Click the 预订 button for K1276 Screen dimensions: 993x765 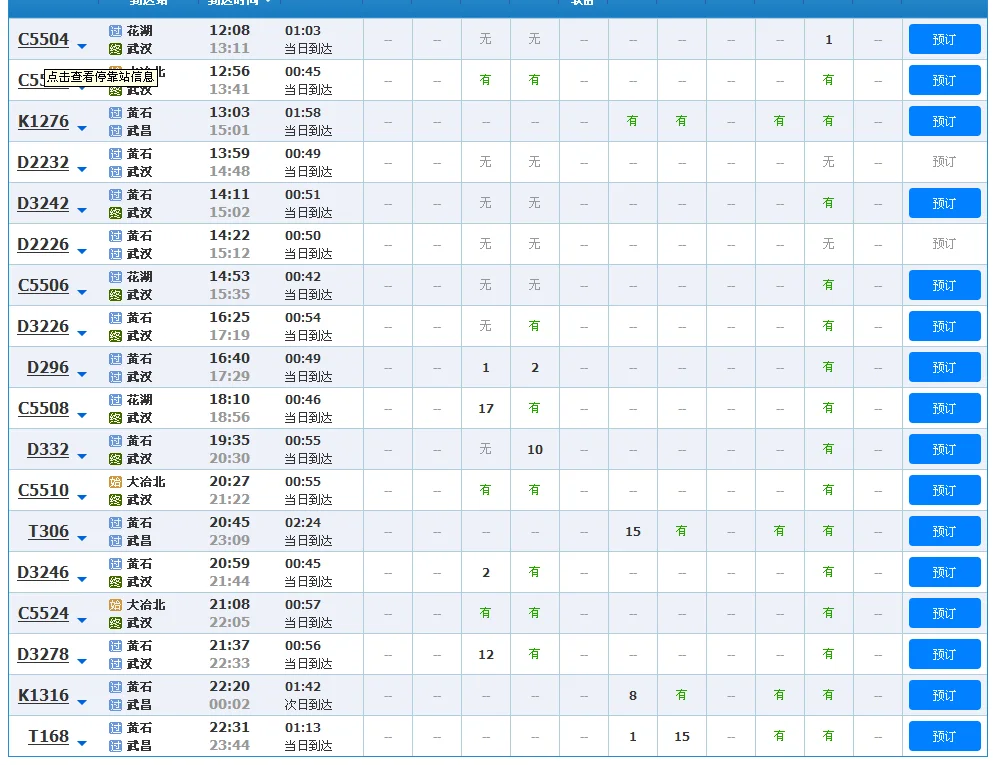tap(943, 120)
